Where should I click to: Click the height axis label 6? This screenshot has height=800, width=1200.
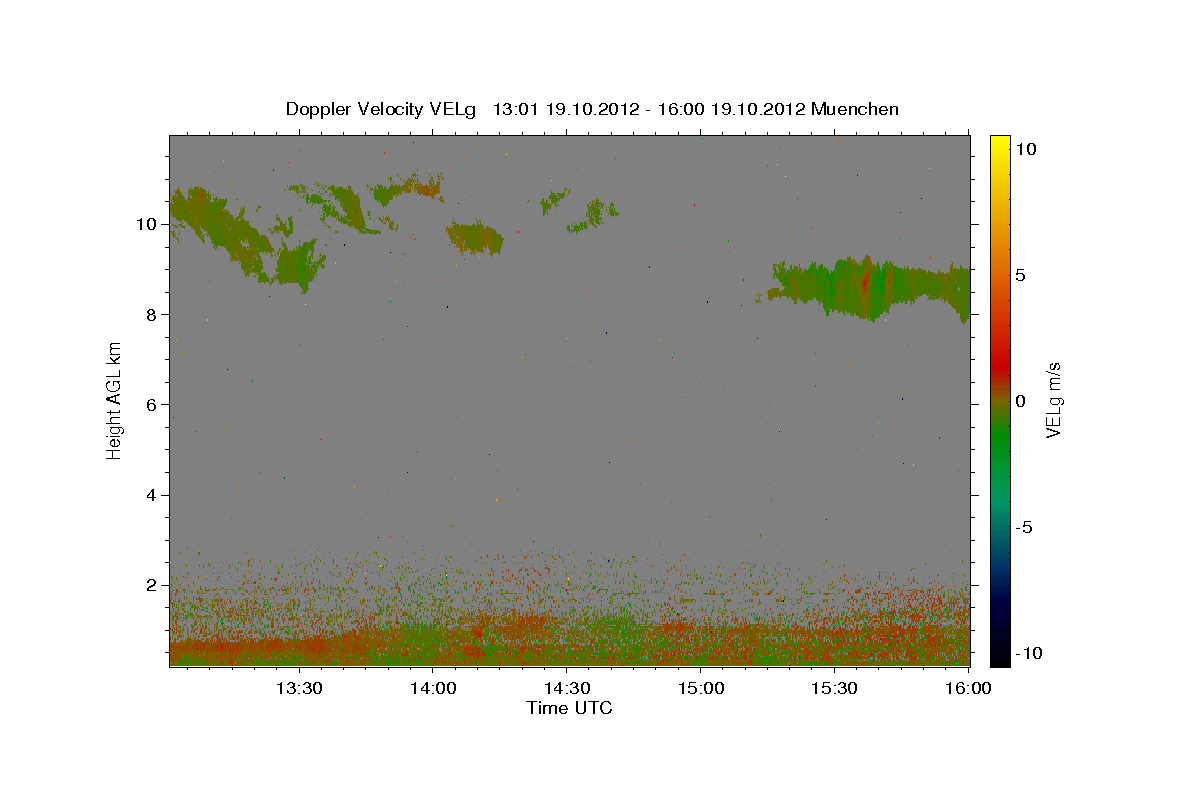(x=153, y=404)
